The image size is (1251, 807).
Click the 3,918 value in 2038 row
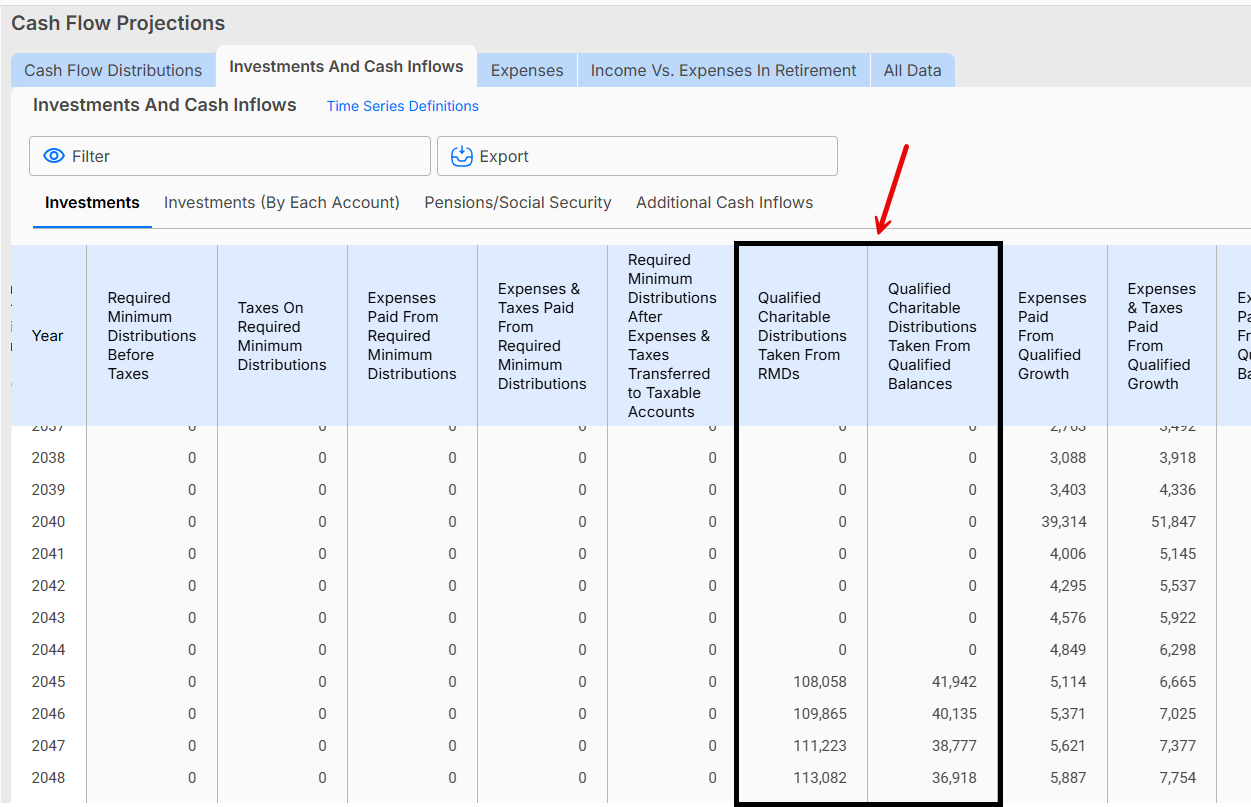tap(1178, 458)
